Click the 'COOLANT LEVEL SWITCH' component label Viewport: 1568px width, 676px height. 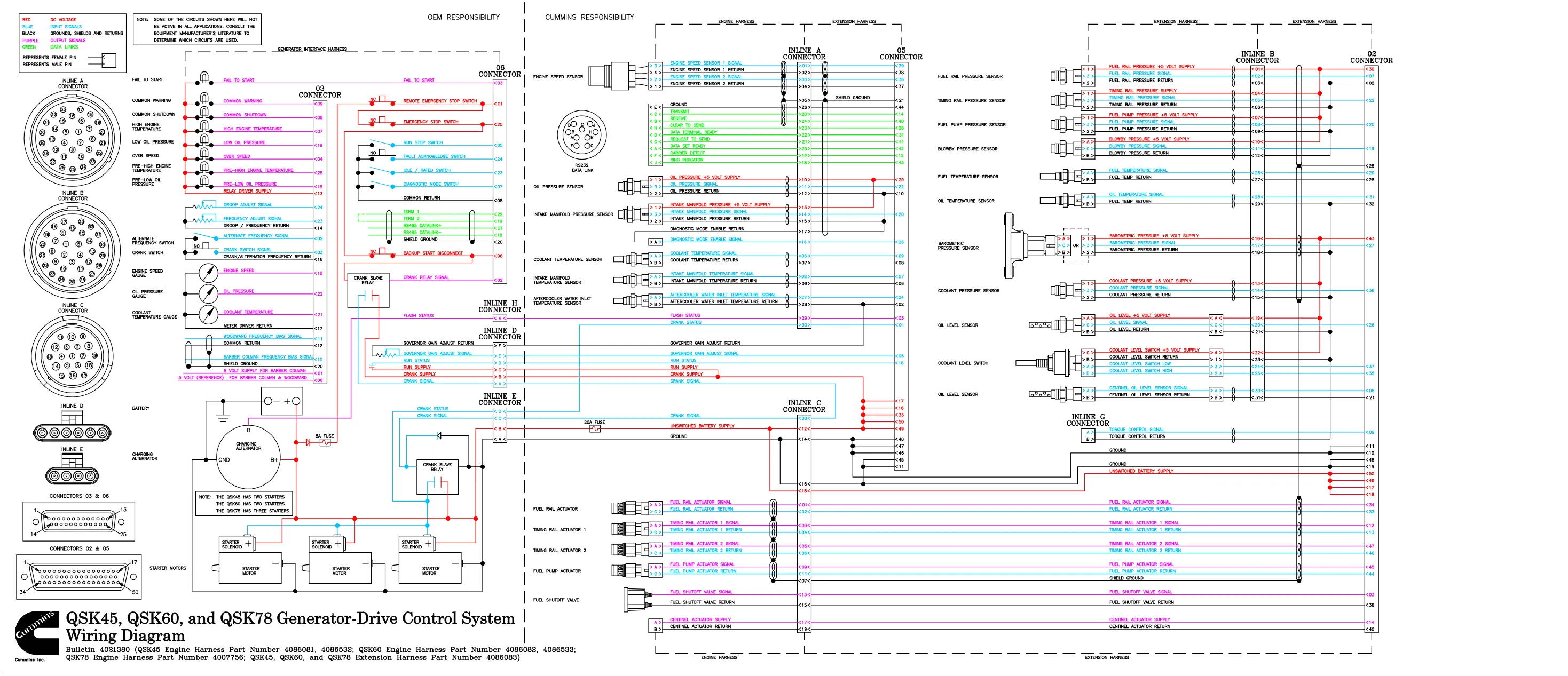963,363
